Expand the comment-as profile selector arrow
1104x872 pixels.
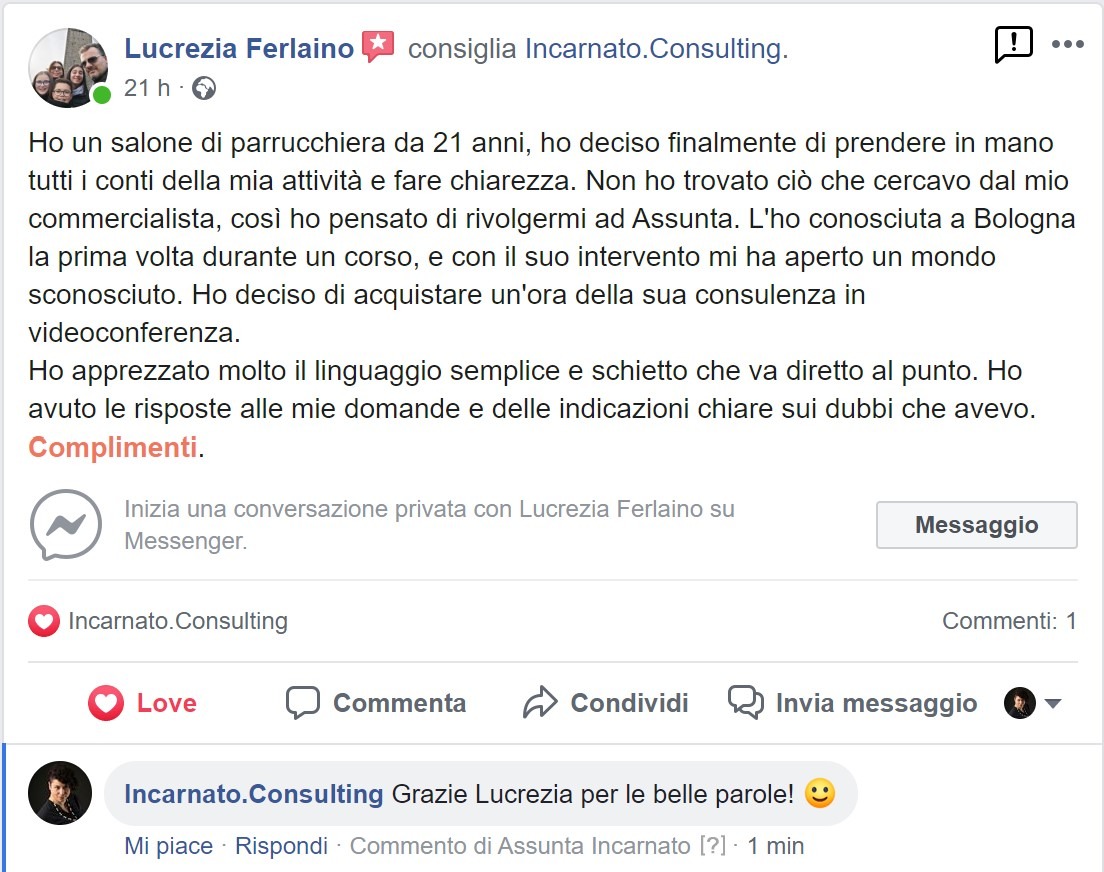[1052, 704]
